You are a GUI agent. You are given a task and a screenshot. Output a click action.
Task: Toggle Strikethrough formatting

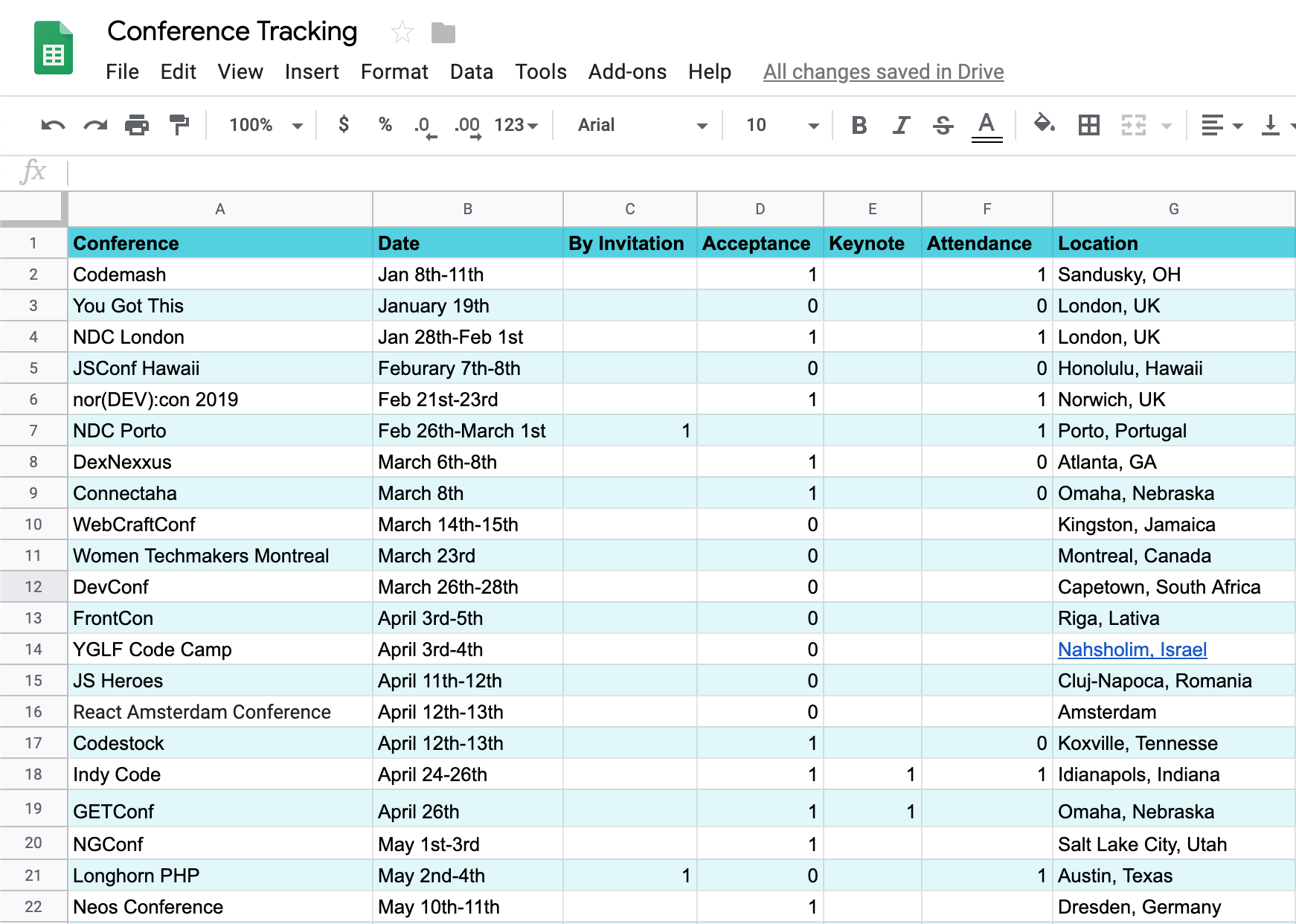(x=943, y=125)
